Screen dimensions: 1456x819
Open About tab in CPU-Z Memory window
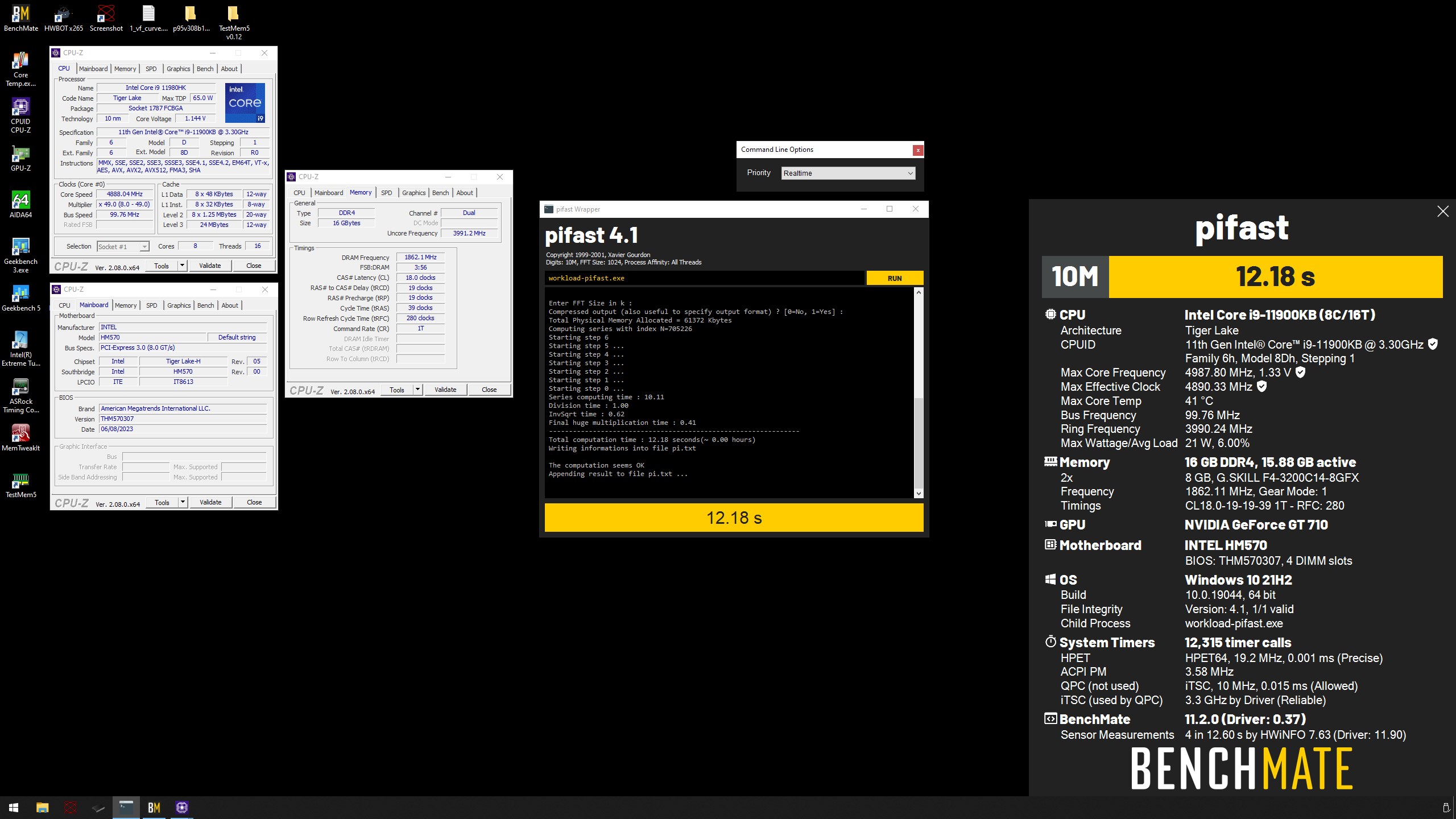465,193
